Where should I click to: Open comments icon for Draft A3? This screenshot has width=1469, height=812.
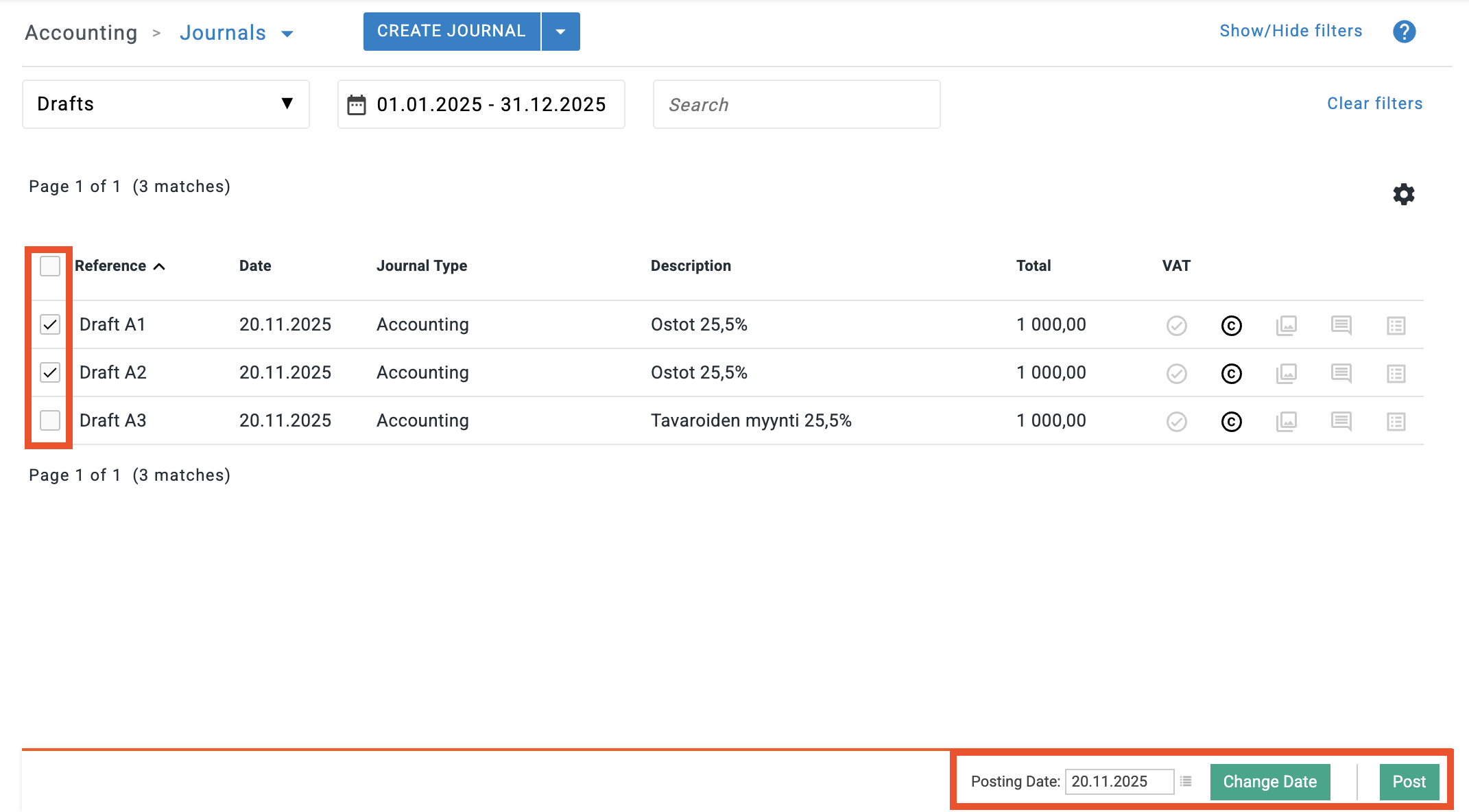click(x=1341, y=421)
